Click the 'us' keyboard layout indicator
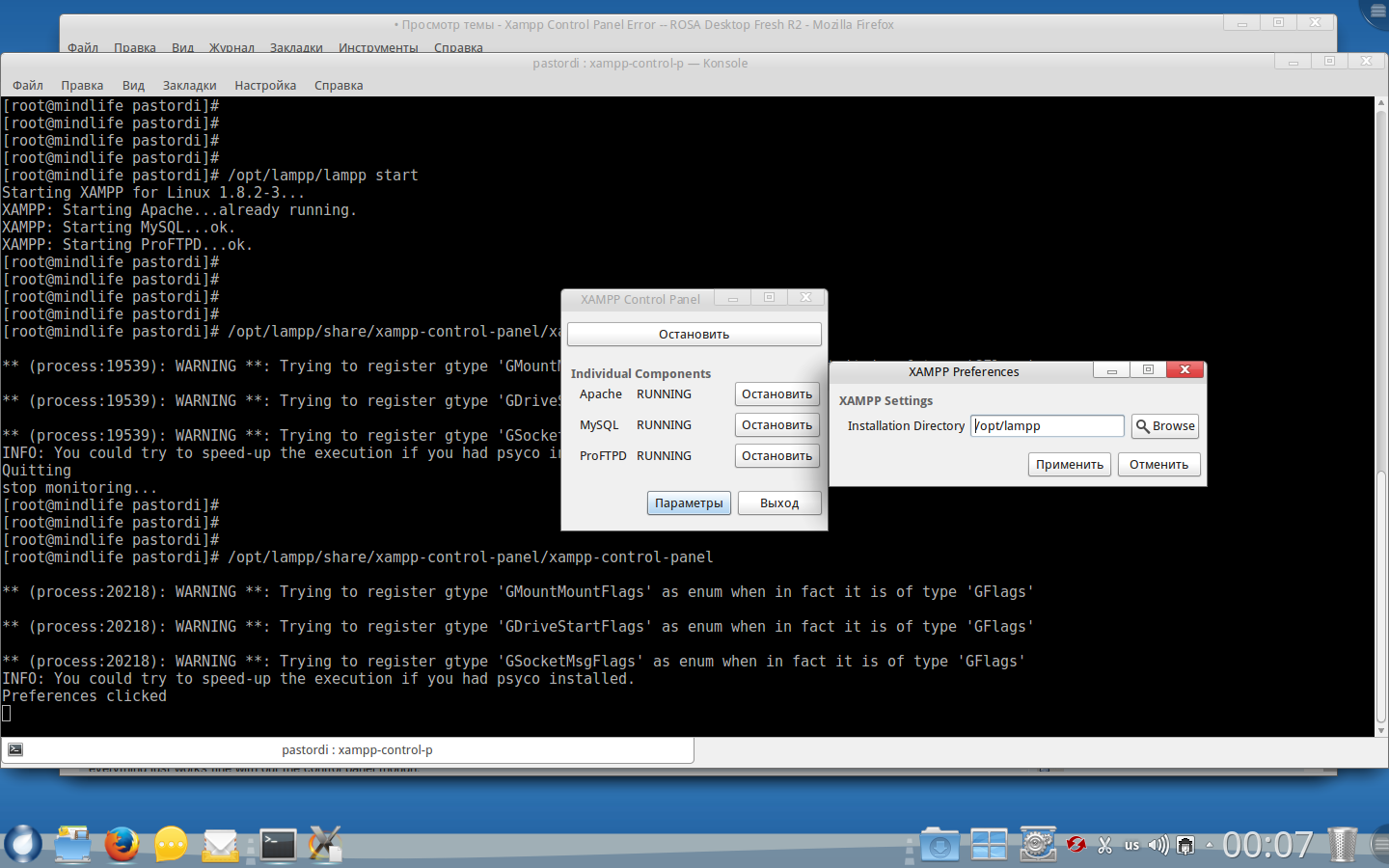Image resolution: width=1389 pixels, height=868 pixels. tap(1132, 845)
